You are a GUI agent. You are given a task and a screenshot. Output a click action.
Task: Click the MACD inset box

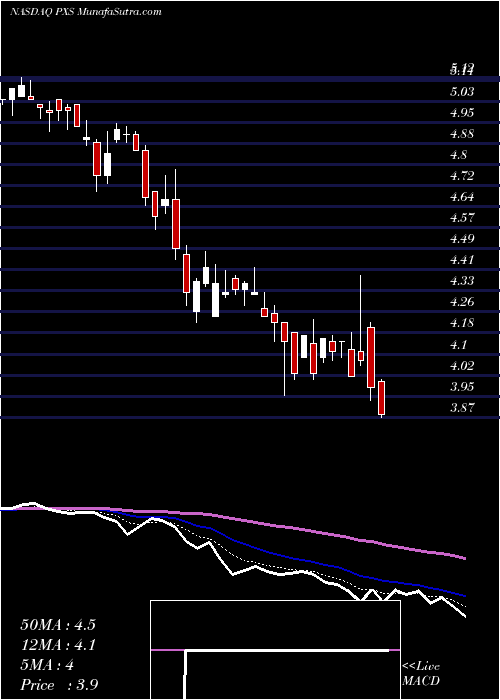click(275, 650)
